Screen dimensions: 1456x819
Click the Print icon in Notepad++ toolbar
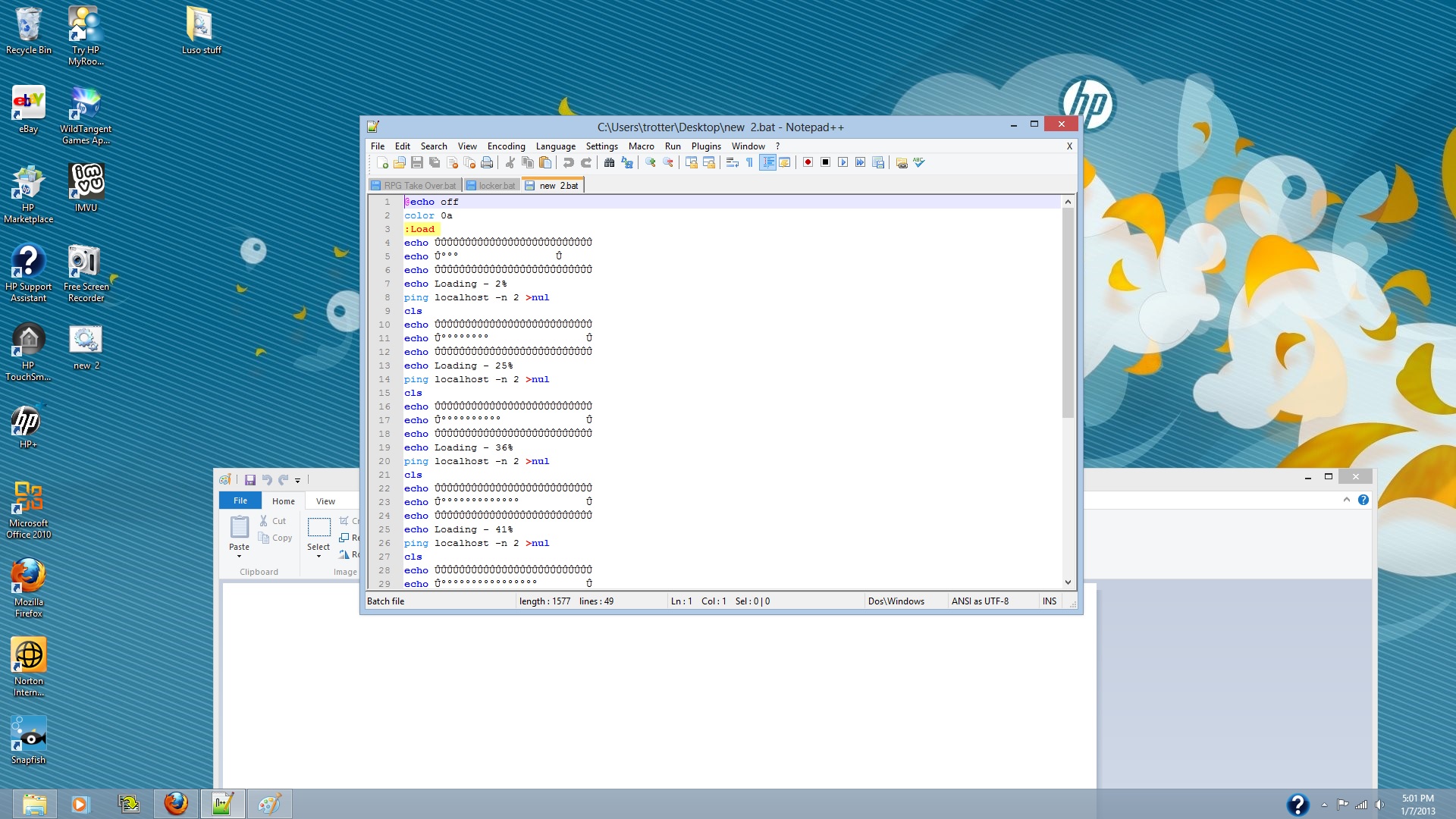click(487, 162)
